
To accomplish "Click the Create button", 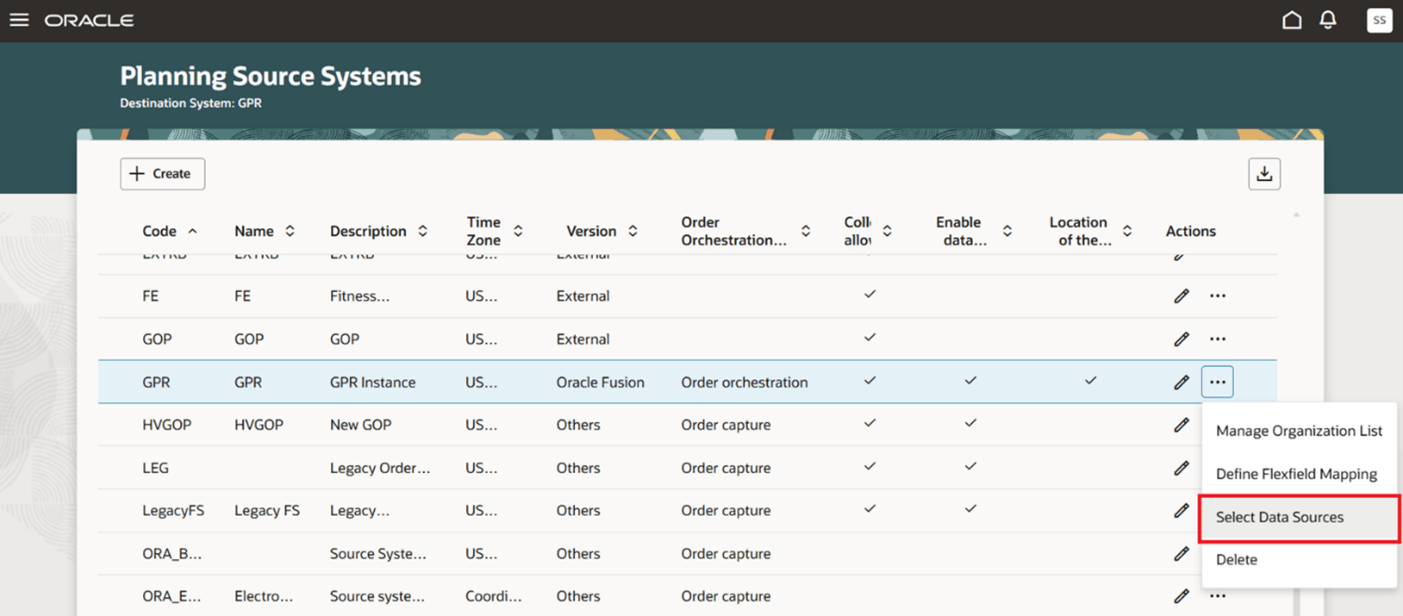I will 162,173.
